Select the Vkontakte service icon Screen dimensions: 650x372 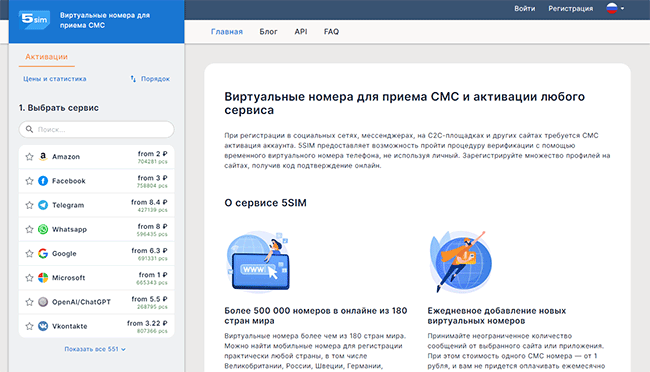coord(43,326)
